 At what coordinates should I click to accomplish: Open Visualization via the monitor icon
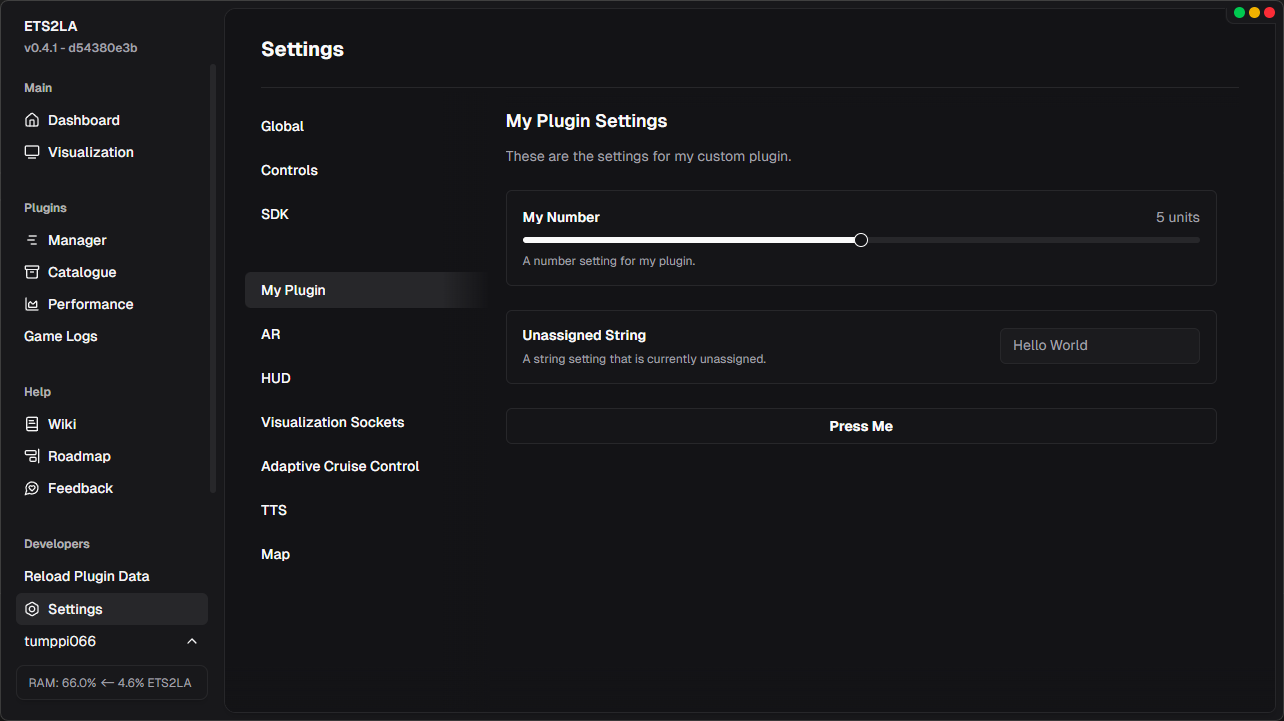pyautogui.click(x=33, y=151)
